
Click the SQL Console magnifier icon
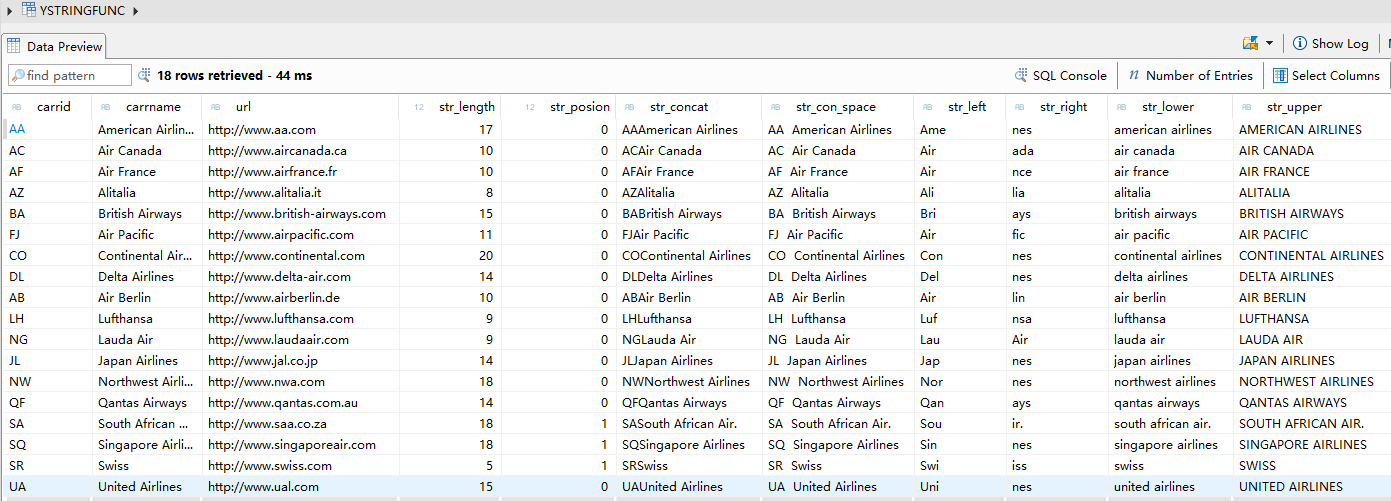point(1021,75)
